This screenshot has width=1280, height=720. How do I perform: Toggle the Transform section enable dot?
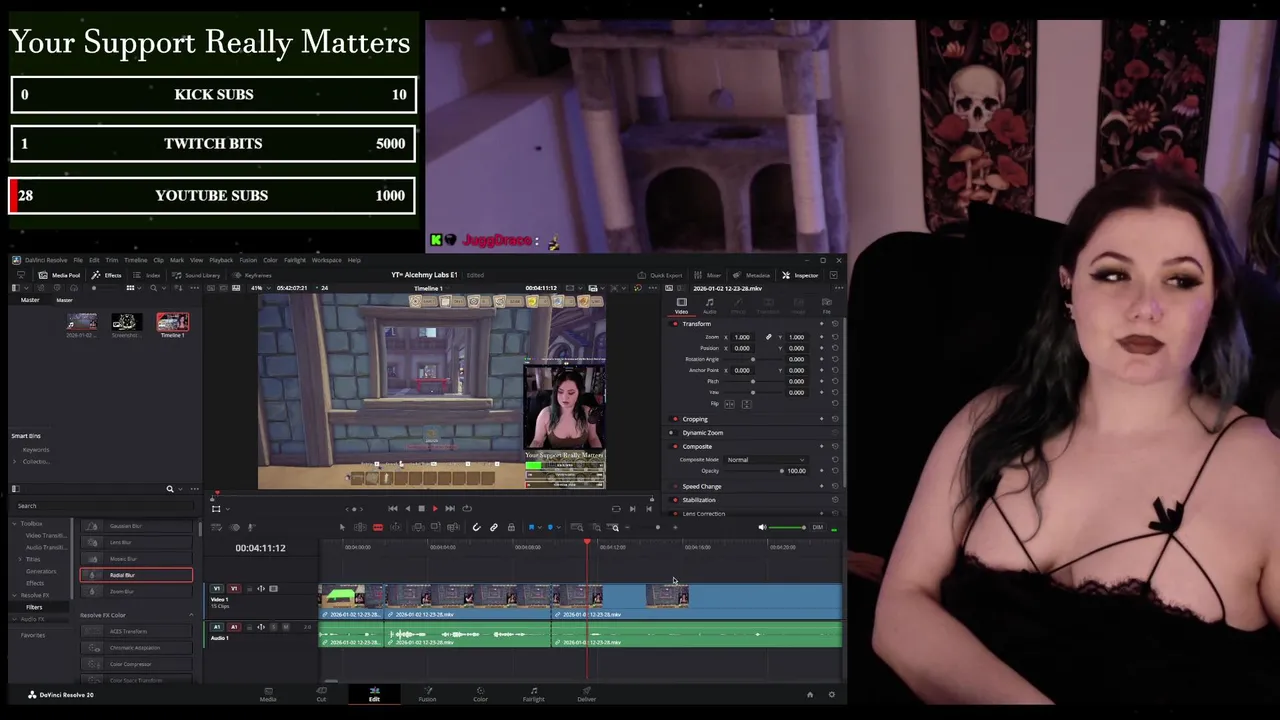coord(675,324)
